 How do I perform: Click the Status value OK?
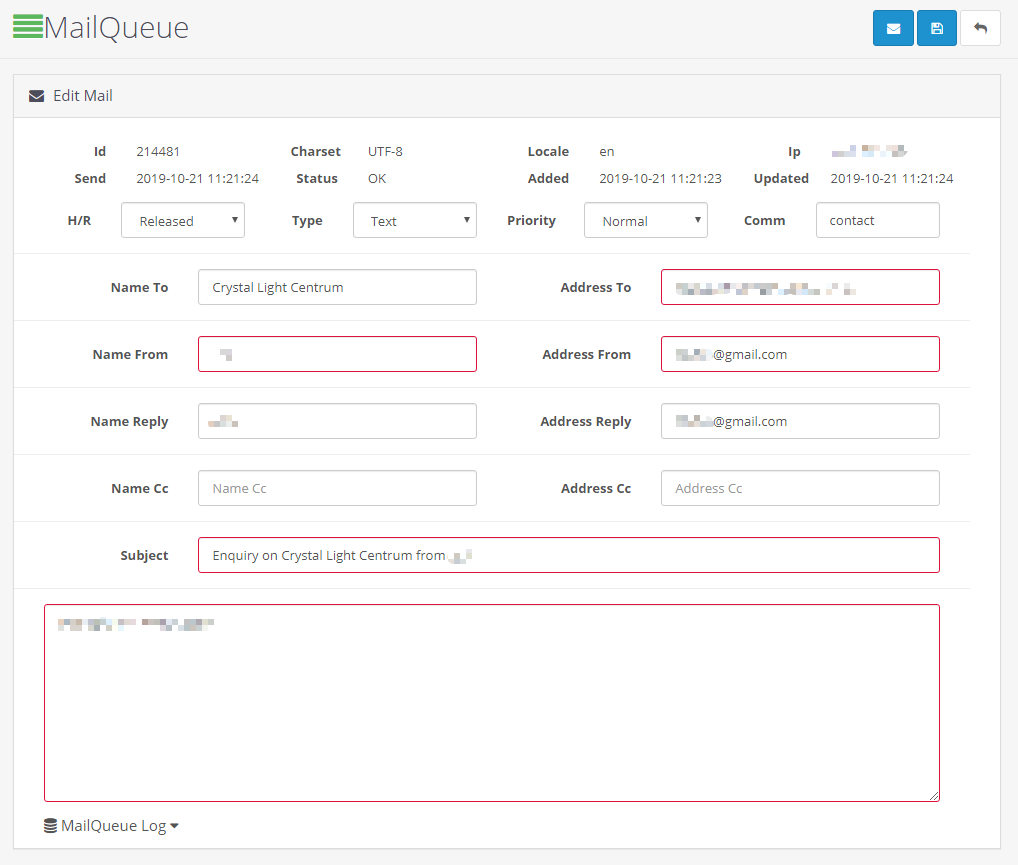377,178
